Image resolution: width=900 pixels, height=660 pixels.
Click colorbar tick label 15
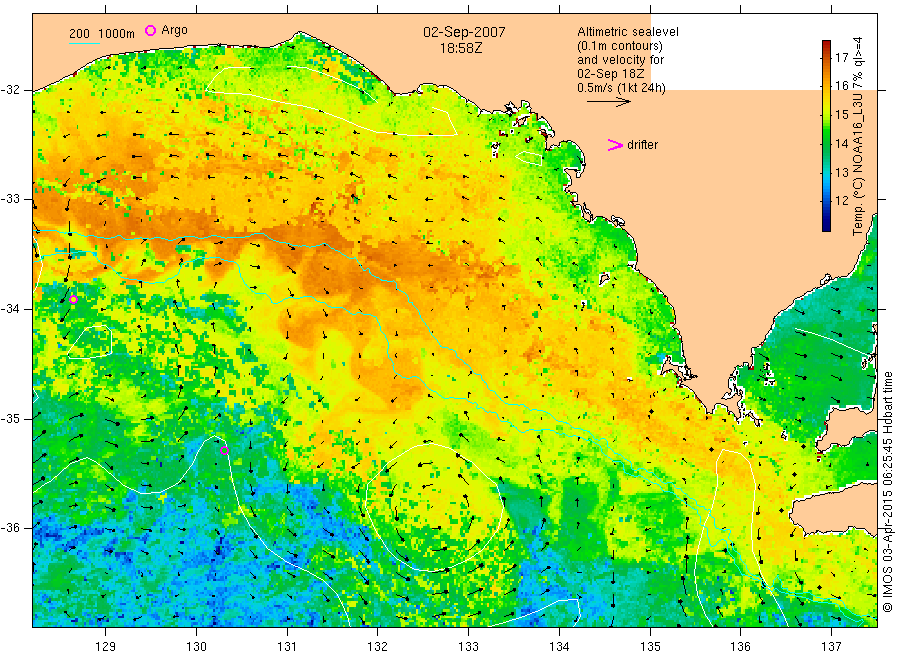pos(841,115)
